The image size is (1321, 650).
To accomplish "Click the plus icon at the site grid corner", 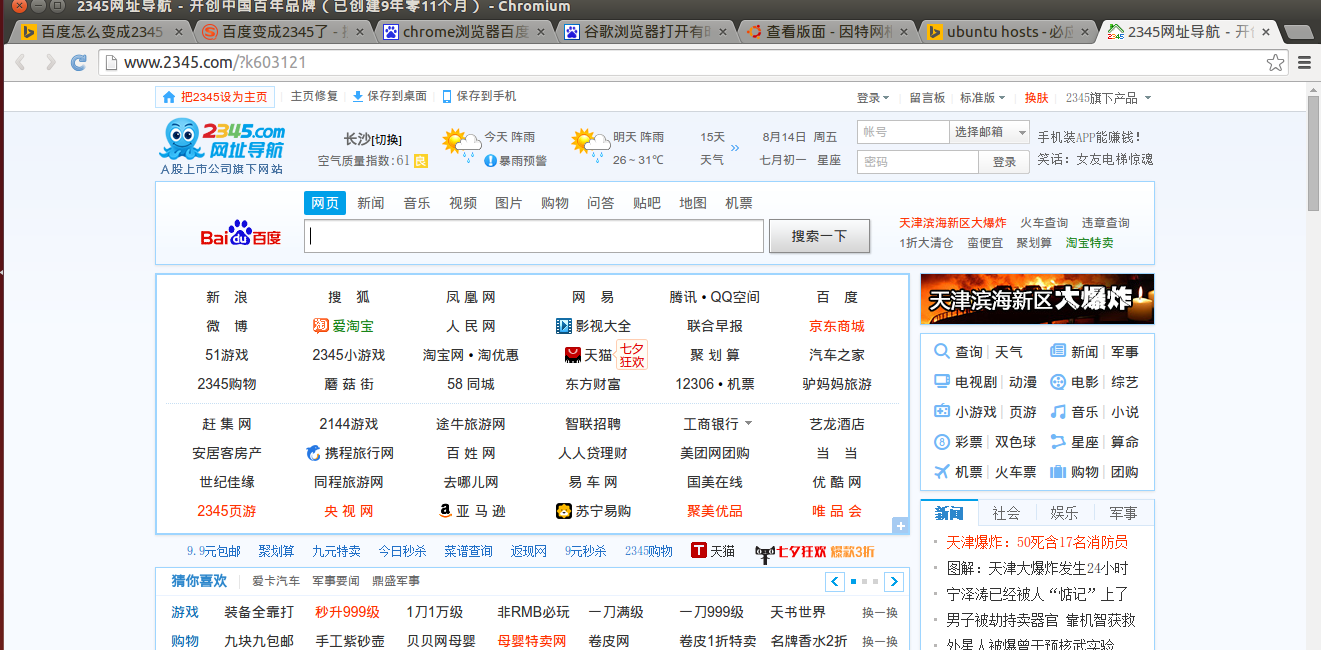I will [x=900, y=526].
